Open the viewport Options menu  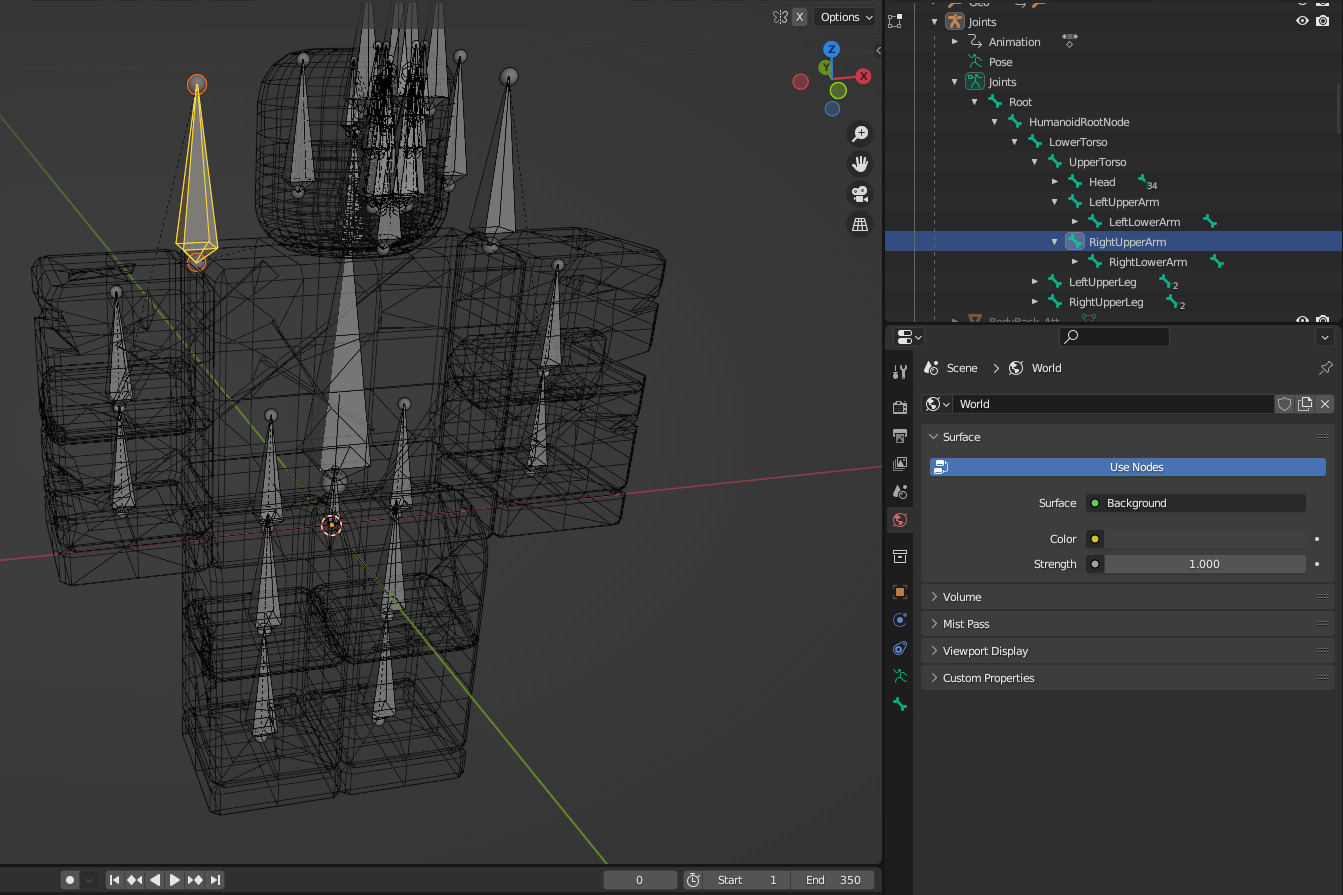point(844,16)
